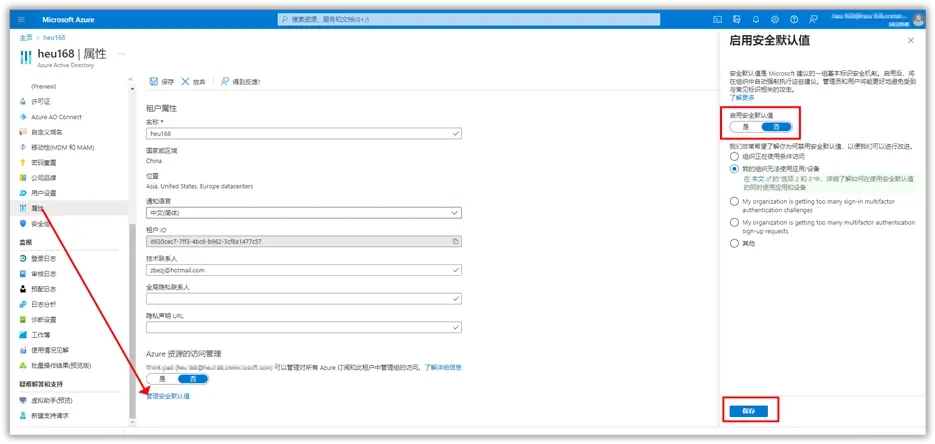Click the 隐私声明 URL field

tap(304, 327)
